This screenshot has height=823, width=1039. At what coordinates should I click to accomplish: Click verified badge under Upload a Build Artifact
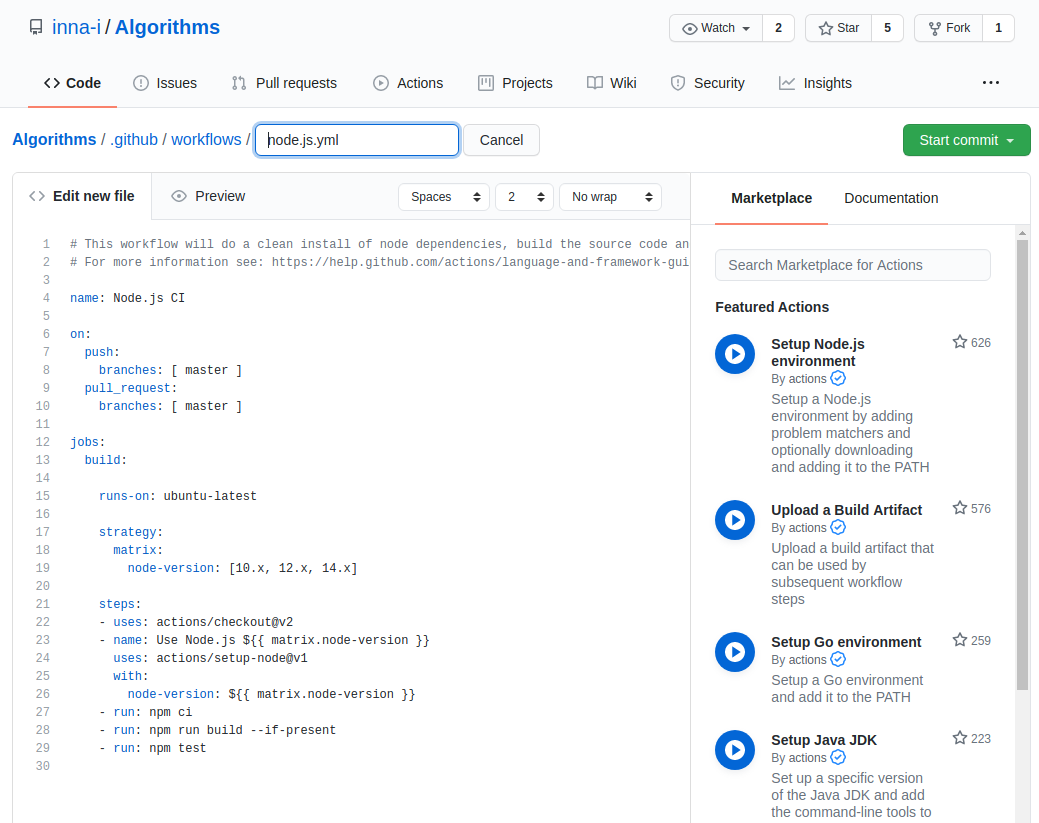click(x=838, y=527)
